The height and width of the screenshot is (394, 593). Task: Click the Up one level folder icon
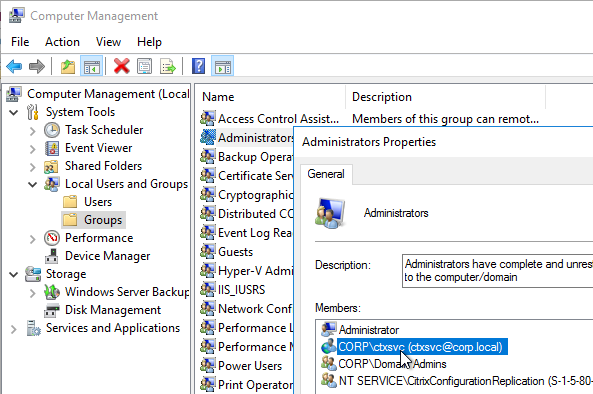[x=68, y=67]
